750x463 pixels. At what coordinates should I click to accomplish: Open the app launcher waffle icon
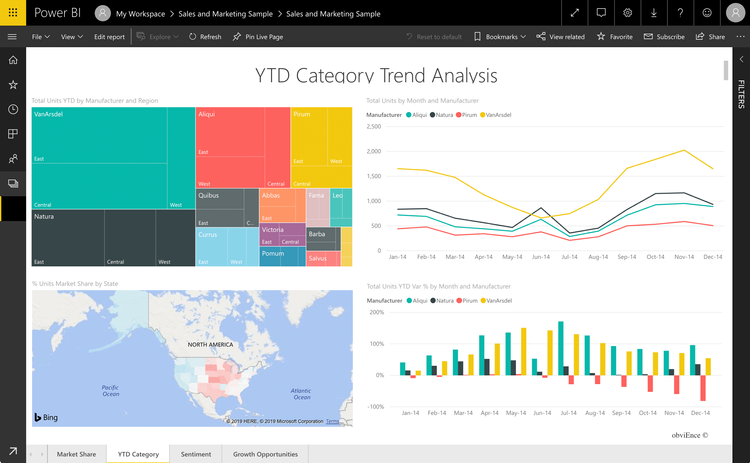tap(13, 12)
